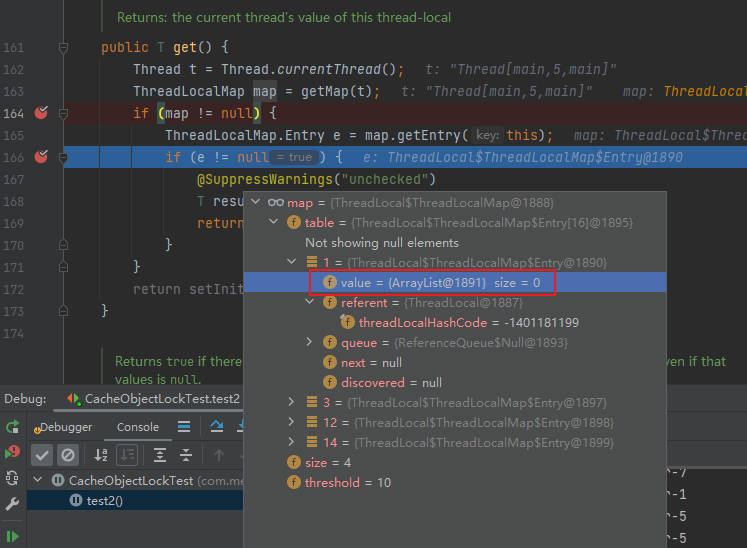Click field icon beside table
Screen dimensions: 747x548
click(294, 223)
